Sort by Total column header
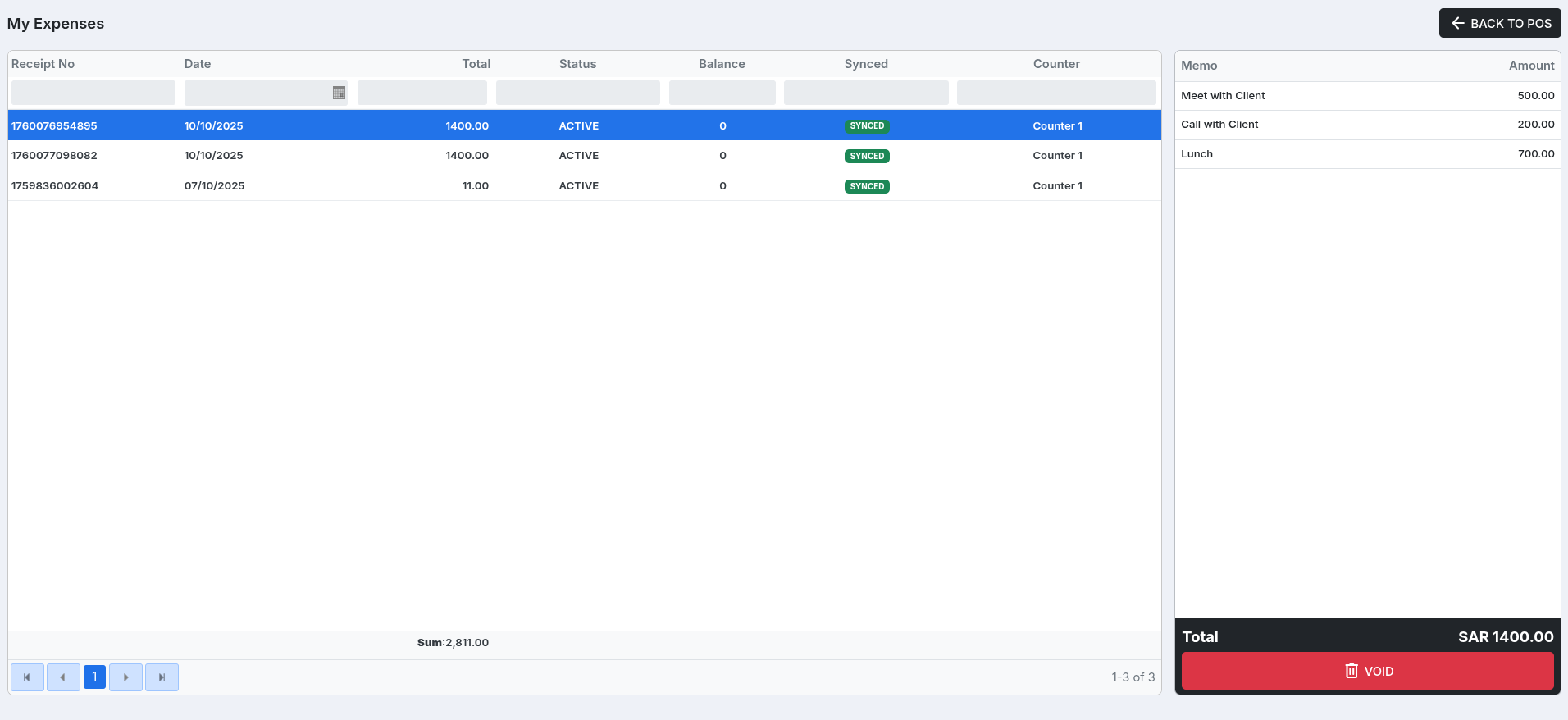 (x=476, y=64)
